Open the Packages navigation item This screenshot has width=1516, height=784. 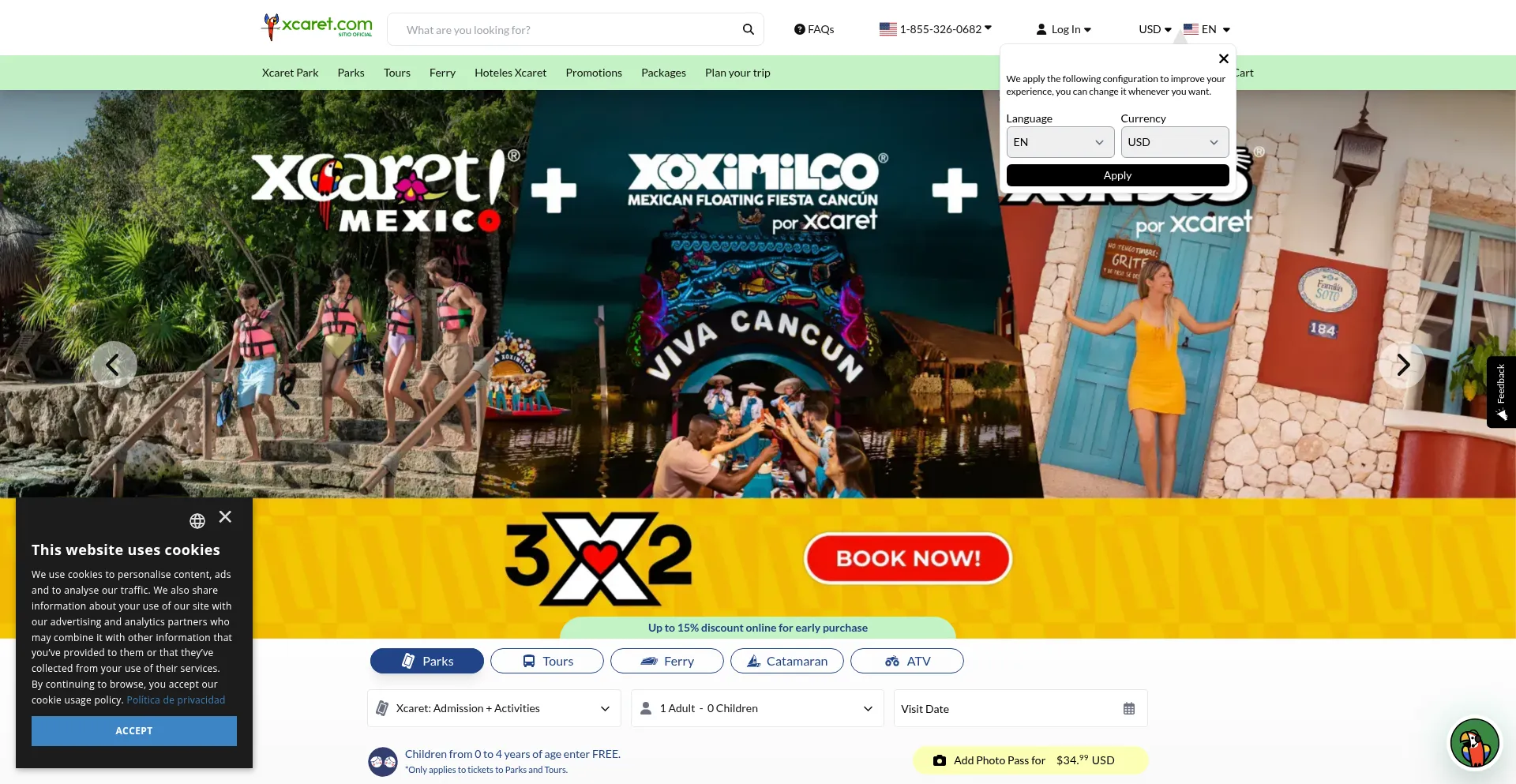click(663, 73)
